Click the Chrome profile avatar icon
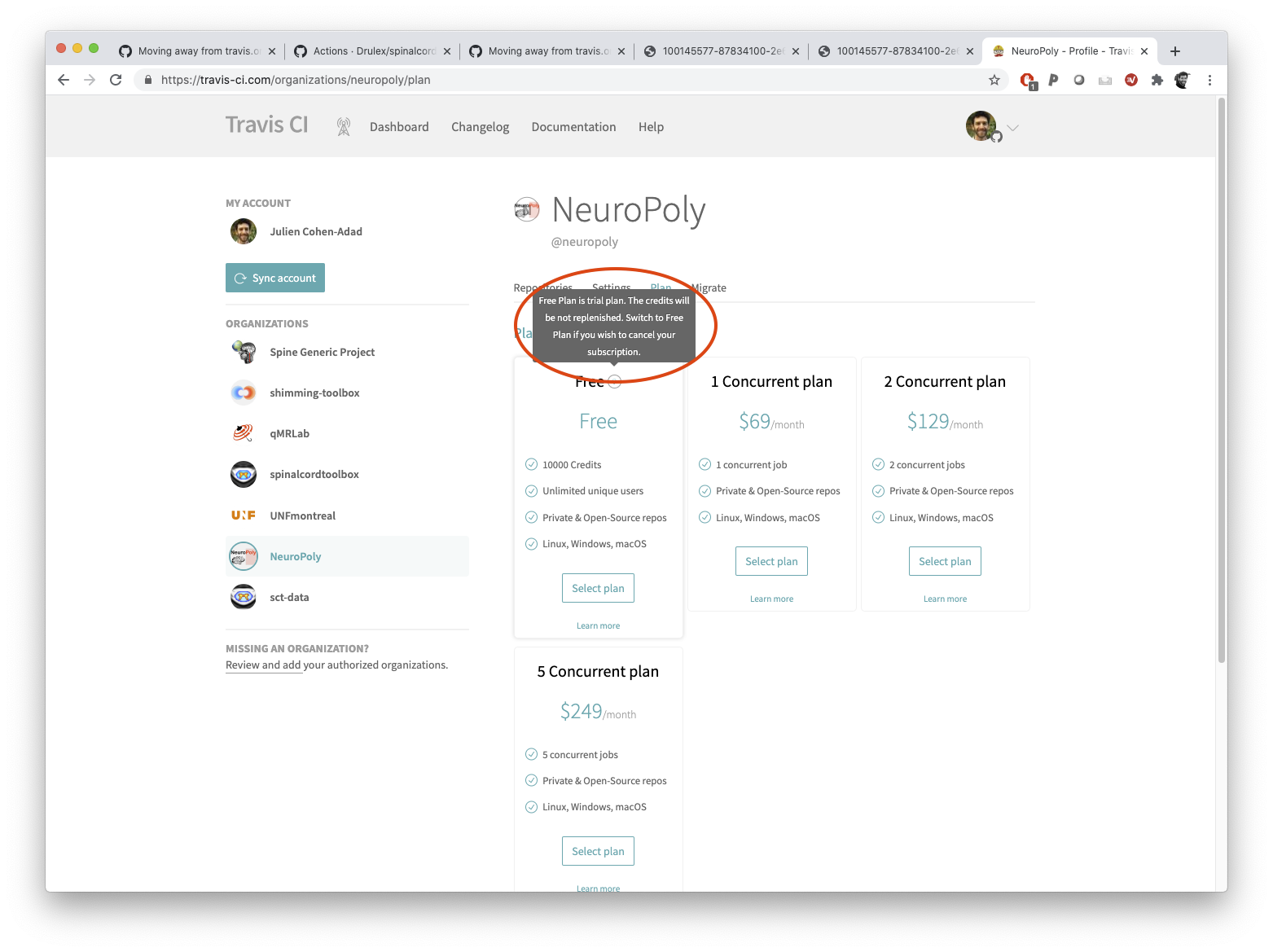The height and width of the screenshot is (952, 1273). 1183,80
